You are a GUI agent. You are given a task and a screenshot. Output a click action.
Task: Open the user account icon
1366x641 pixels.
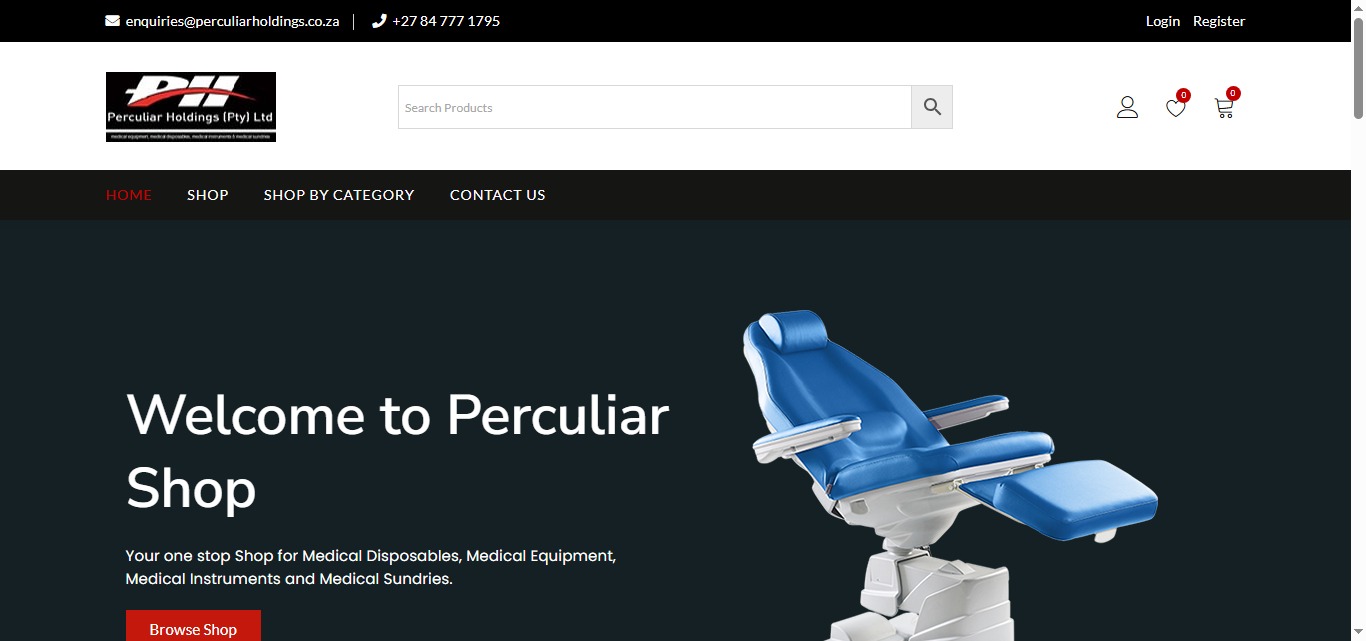coord(1127,107)
